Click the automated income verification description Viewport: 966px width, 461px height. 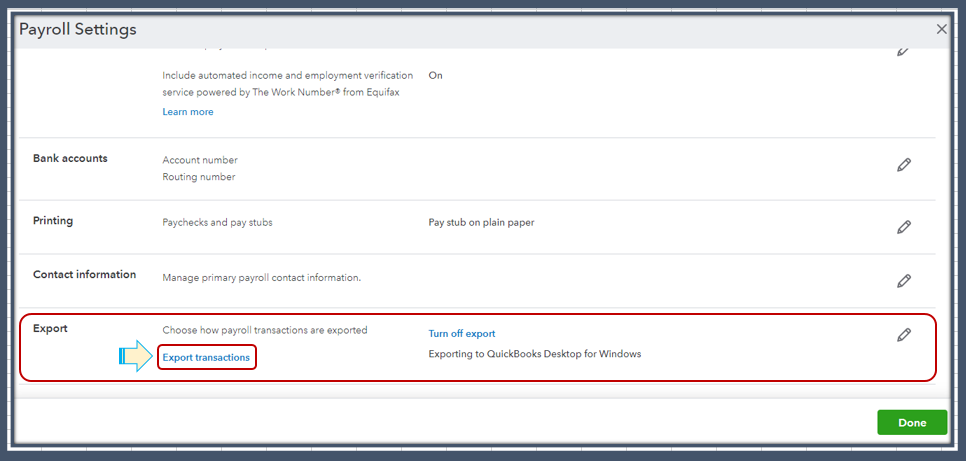(x=288, y=84)
